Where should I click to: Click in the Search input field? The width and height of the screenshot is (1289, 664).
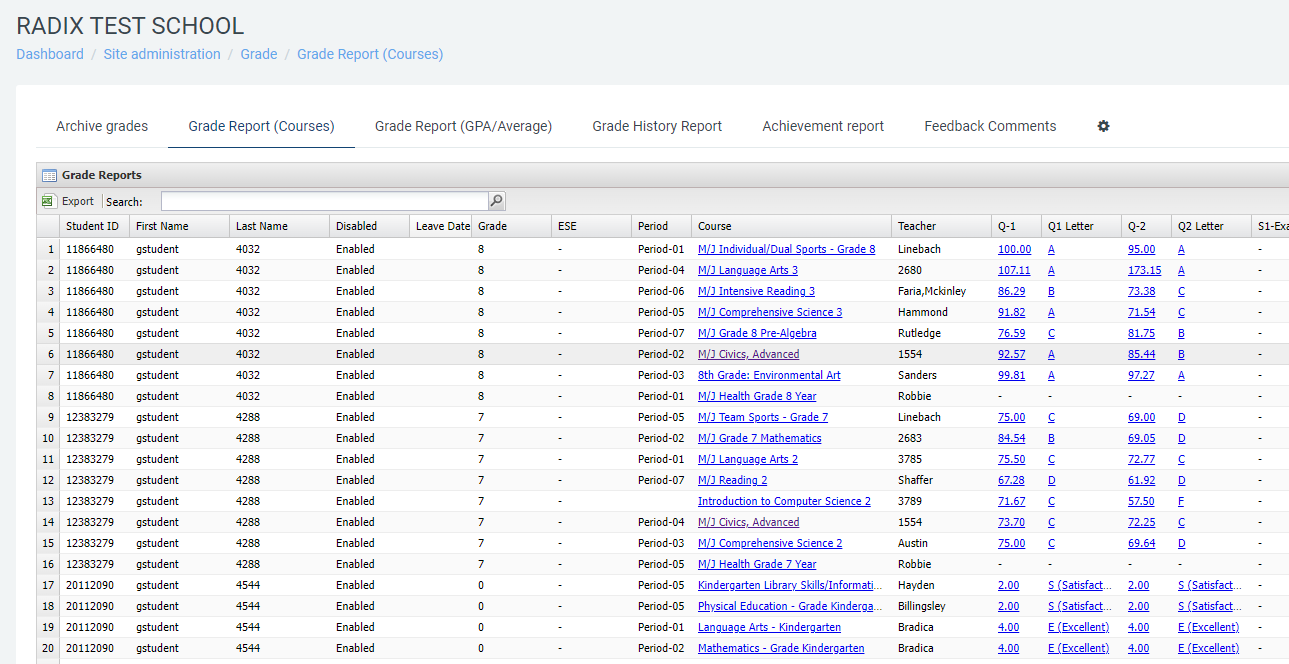coord(324,201)
